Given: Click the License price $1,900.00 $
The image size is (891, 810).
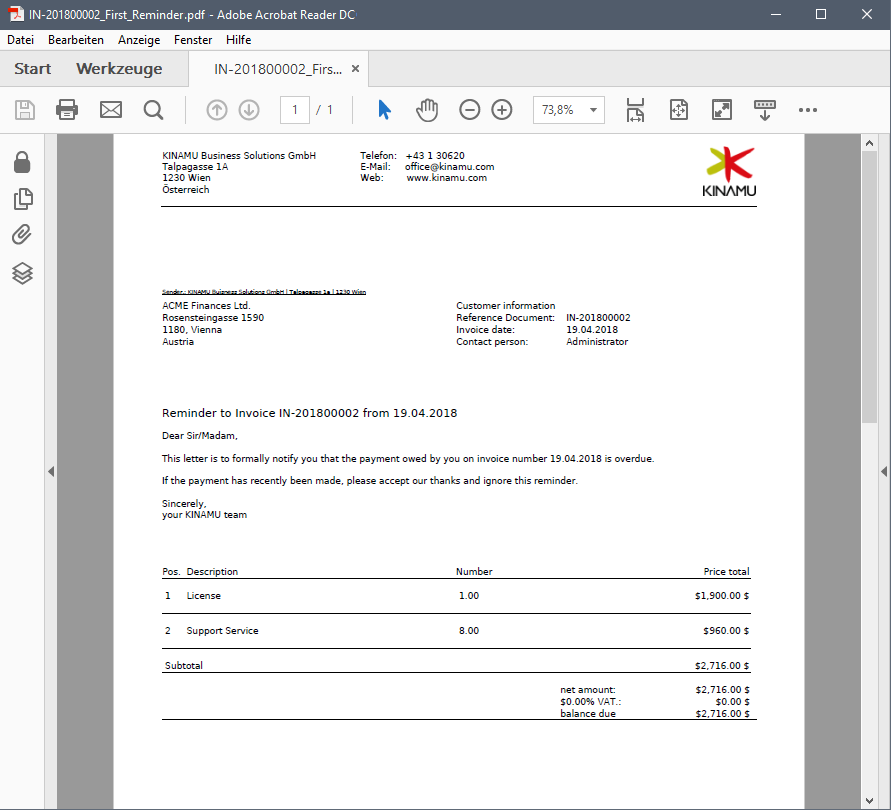Looking at the screenshot, I should (x=722, y=596).
